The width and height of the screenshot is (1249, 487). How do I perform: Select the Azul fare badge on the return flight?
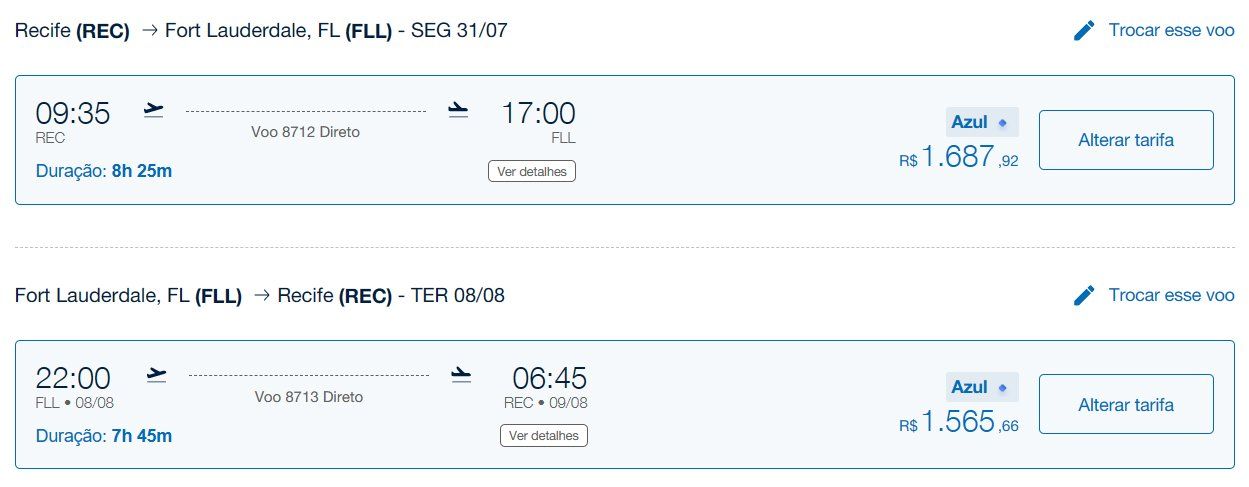pyautogui.click(x=982, y=387)
